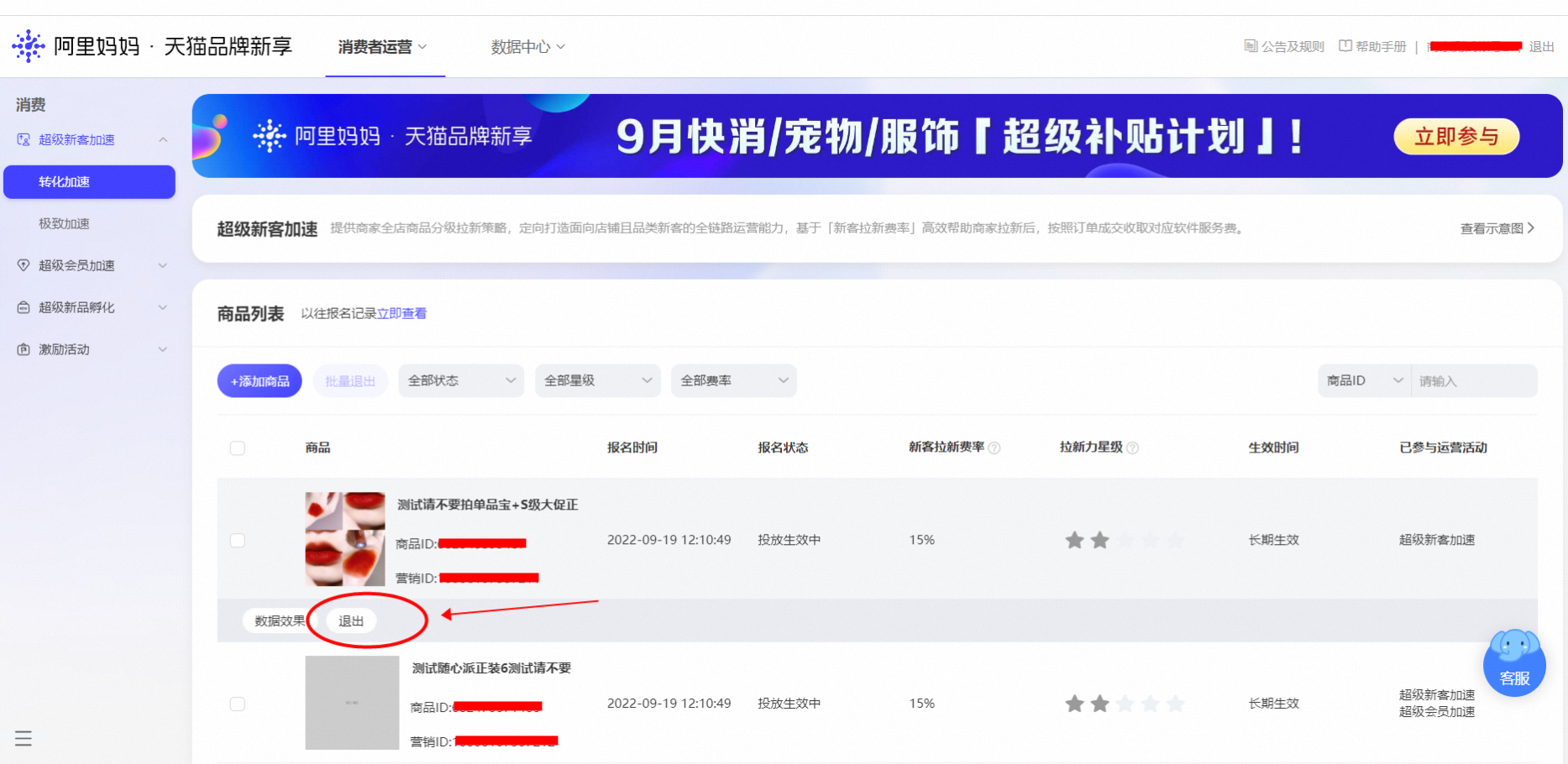
Task: Open the 消费者运营 top menu
Action: [x=383, y=47]
